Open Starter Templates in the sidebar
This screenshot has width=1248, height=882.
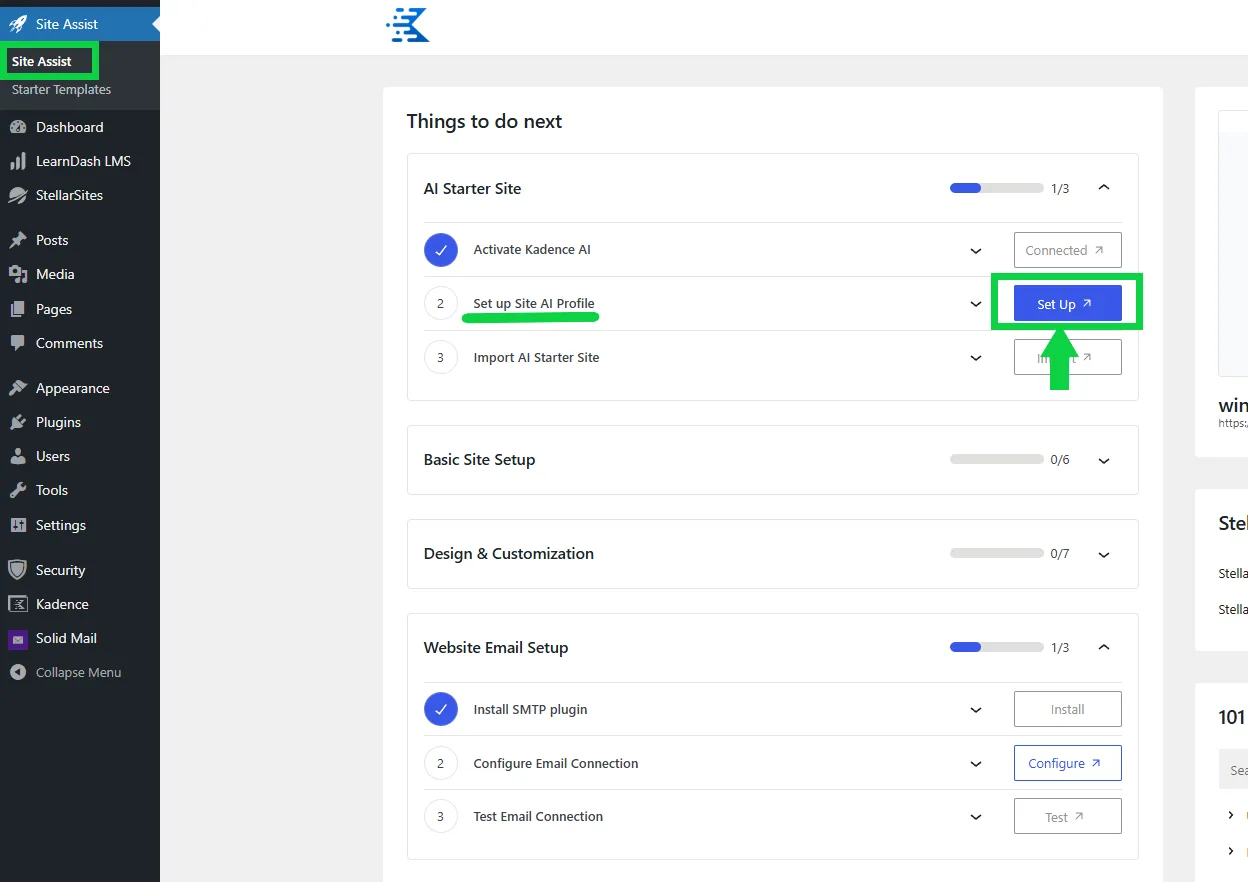click(x=61, y=89)
